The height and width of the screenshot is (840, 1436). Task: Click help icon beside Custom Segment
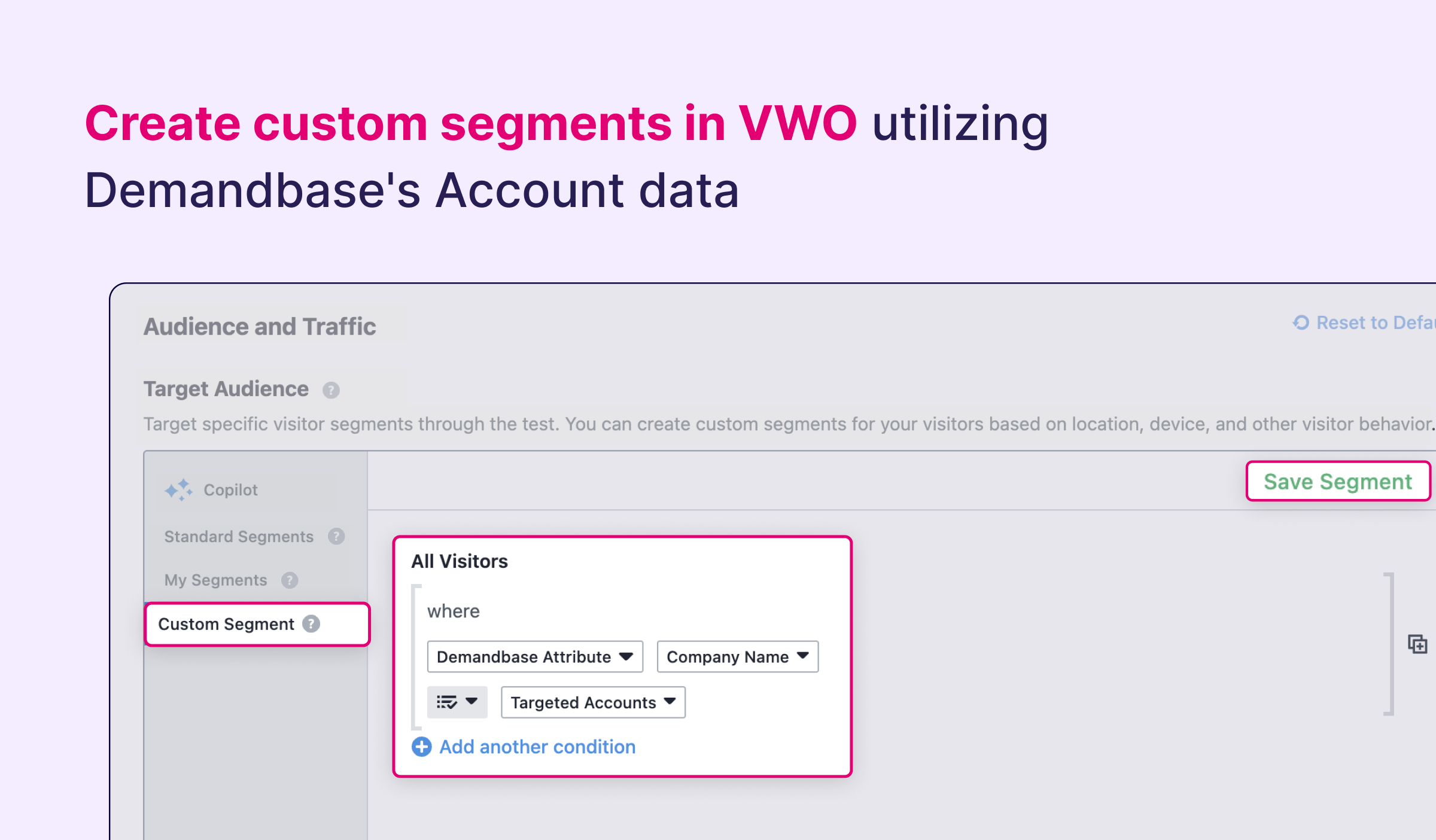pos(311,624)
